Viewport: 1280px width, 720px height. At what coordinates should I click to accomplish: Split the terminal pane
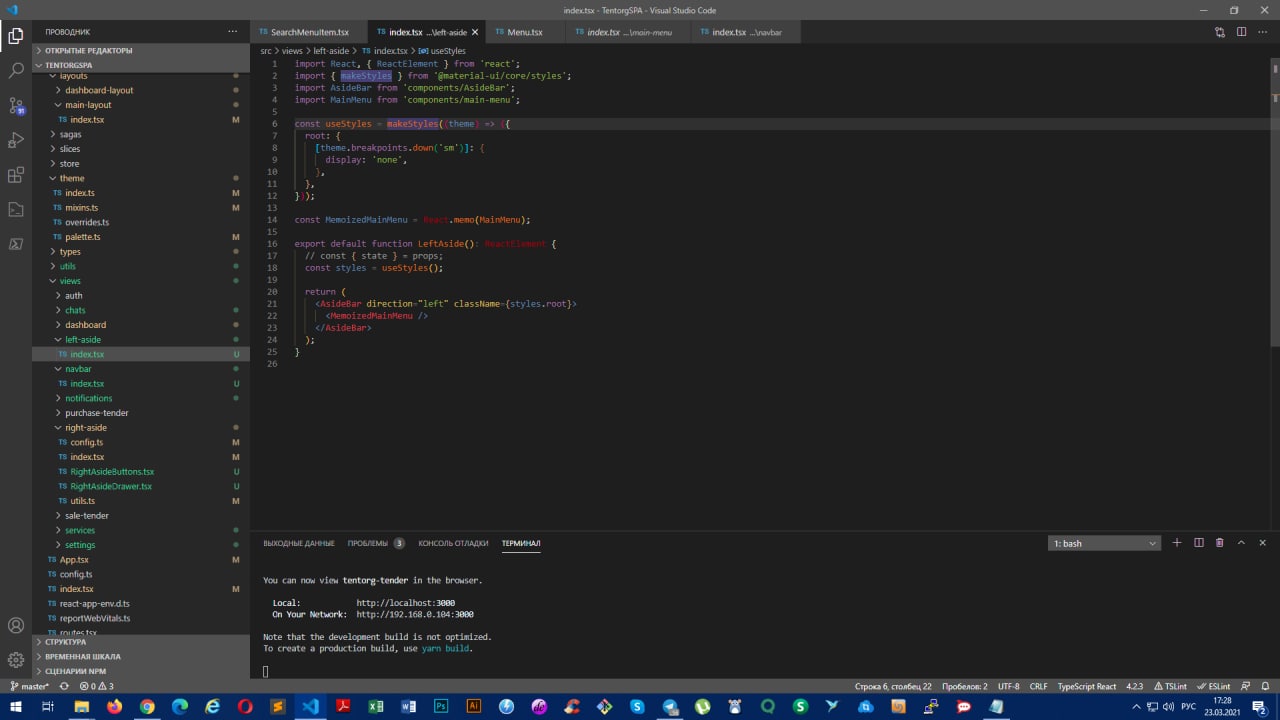(x=1198, y=543)
